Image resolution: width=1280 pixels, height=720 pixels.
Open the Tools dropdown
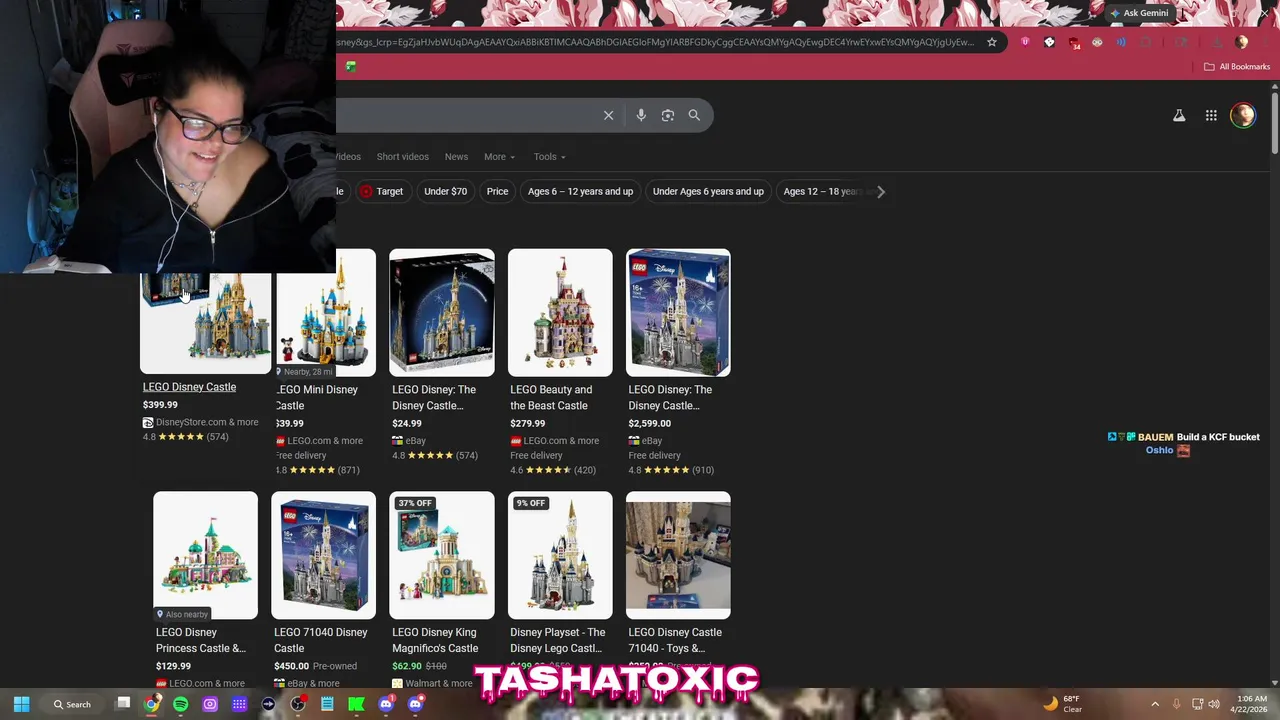(549, 156)
